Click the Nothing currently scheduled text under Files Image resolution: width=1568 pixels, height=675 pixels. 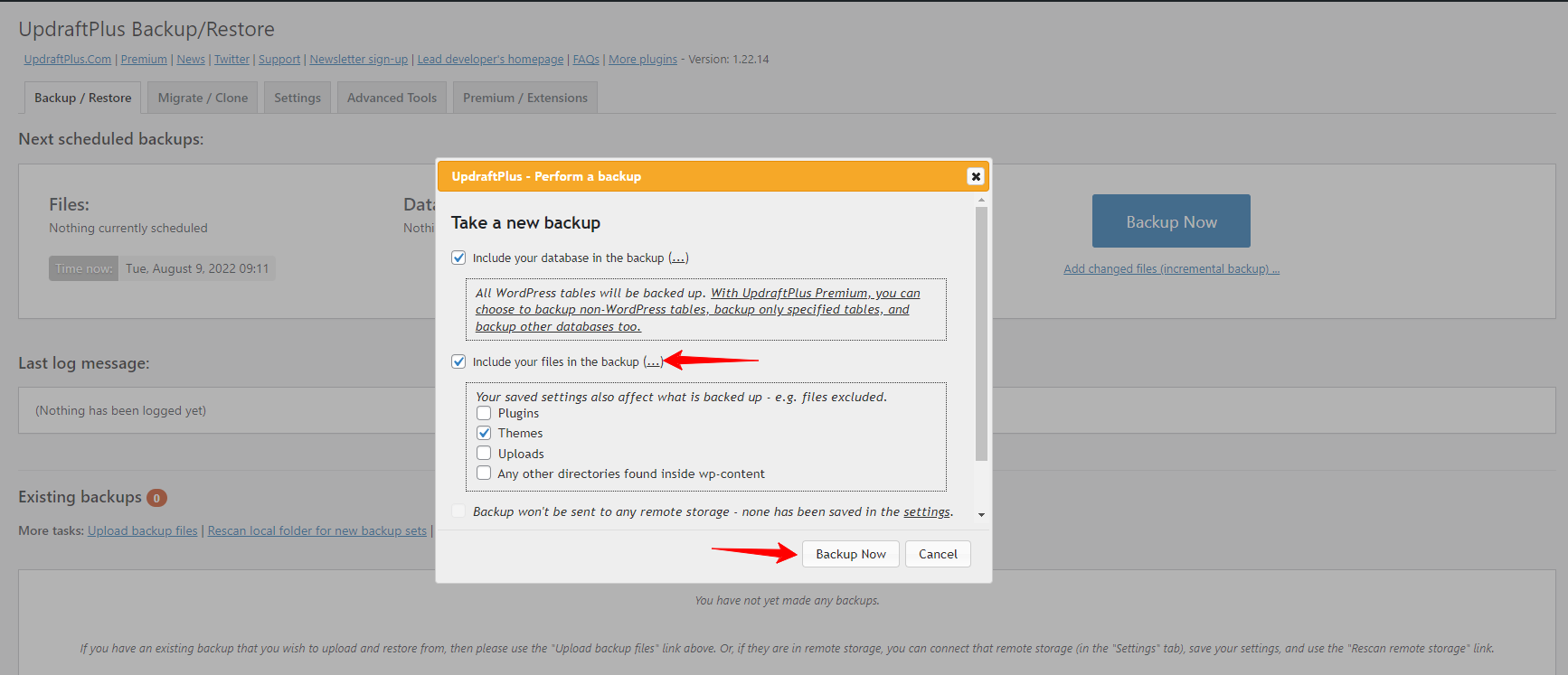(x=128, y=229)
